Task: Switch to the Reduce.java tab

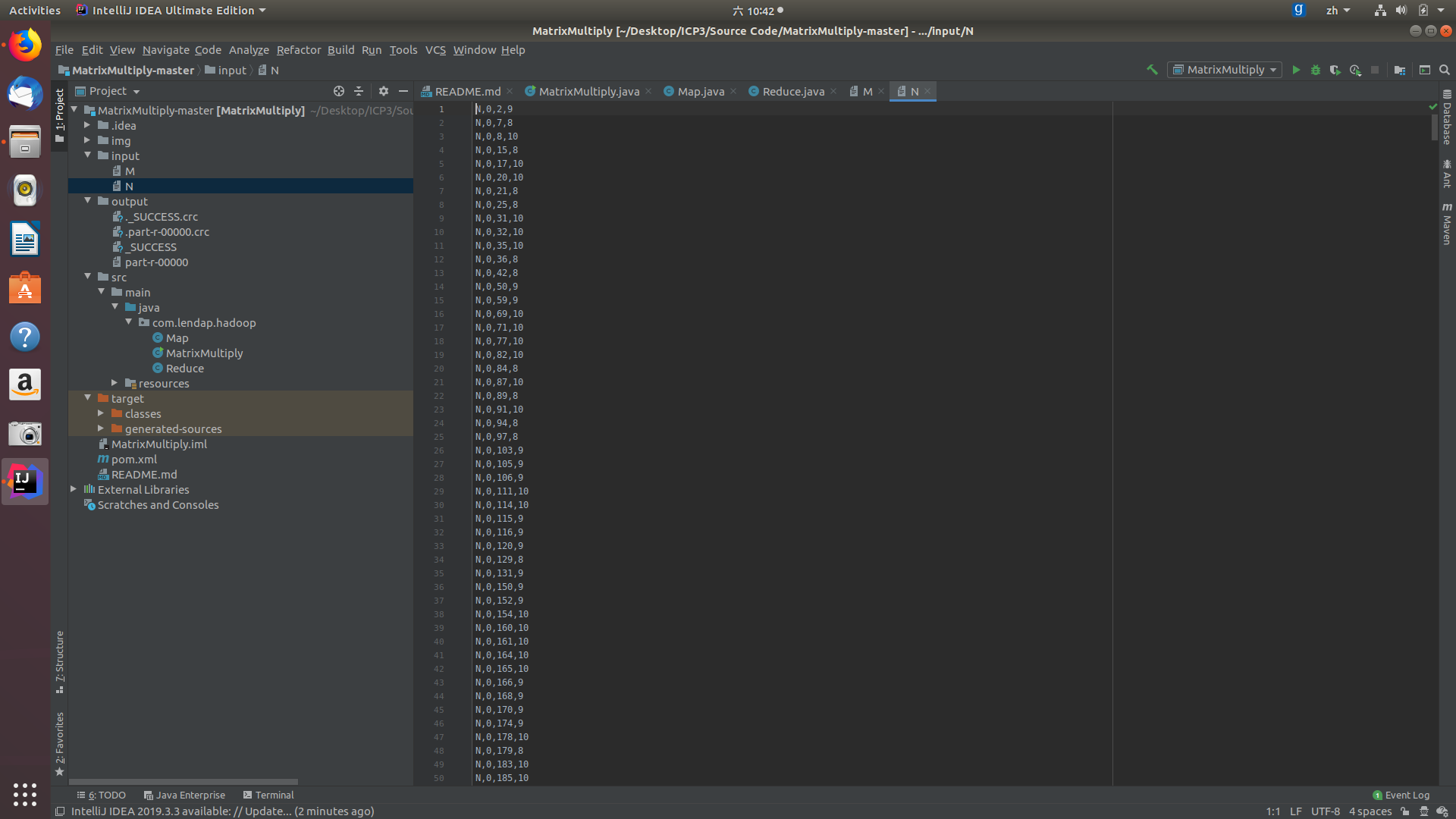Action: click(x=792, y=92)
